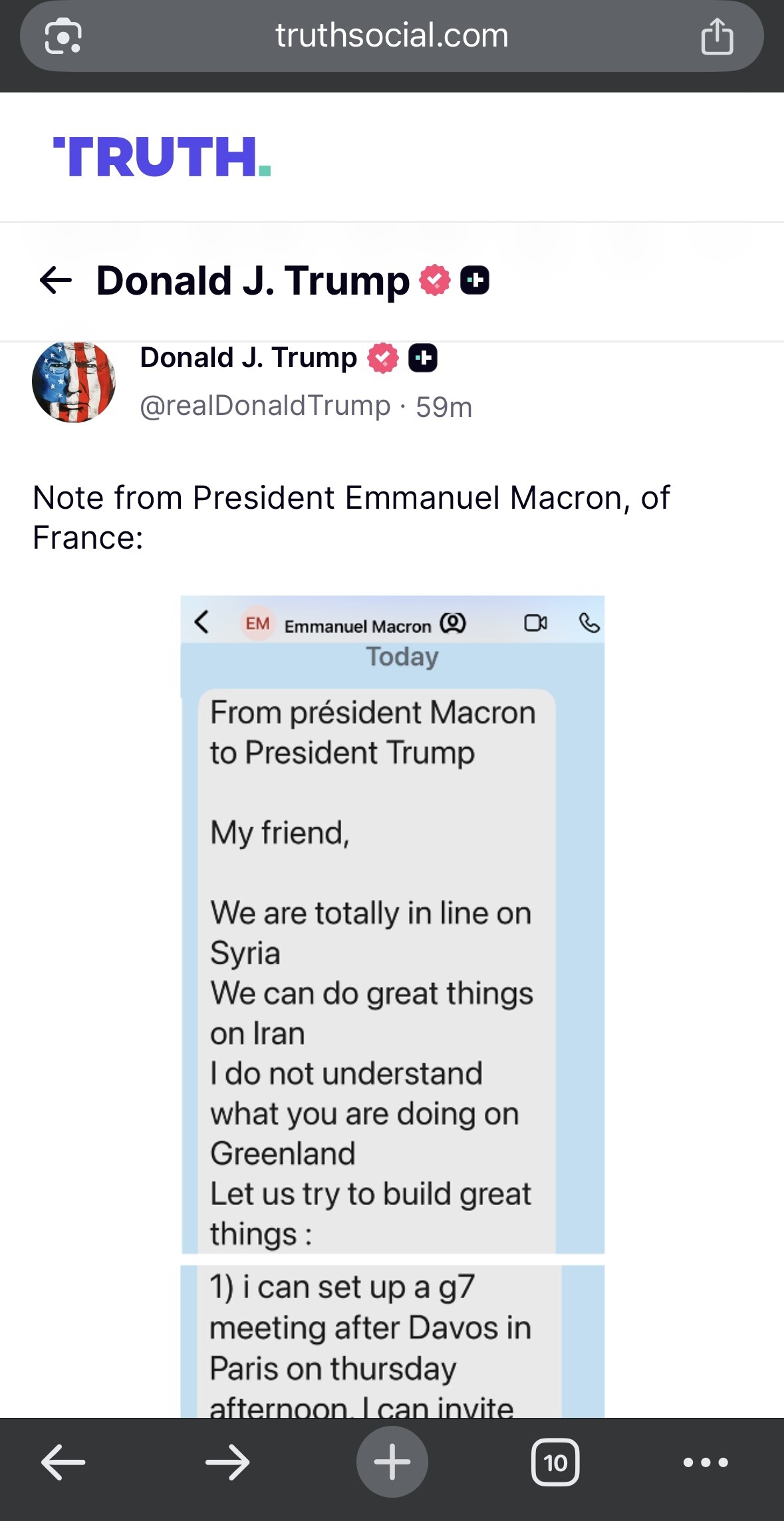Screen dimensions: 784x1521
Task: Tap the back chevron in Macron chat
Action: 201,622
